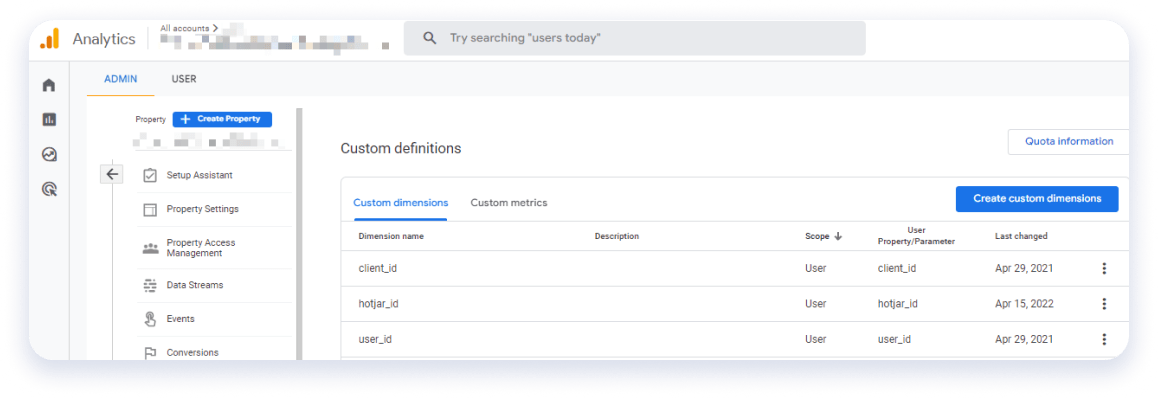Image resolution: width=1158 pixels, height=398 pixels.
Task: Click the Conversions flag icon
Action: click(150, 353)
